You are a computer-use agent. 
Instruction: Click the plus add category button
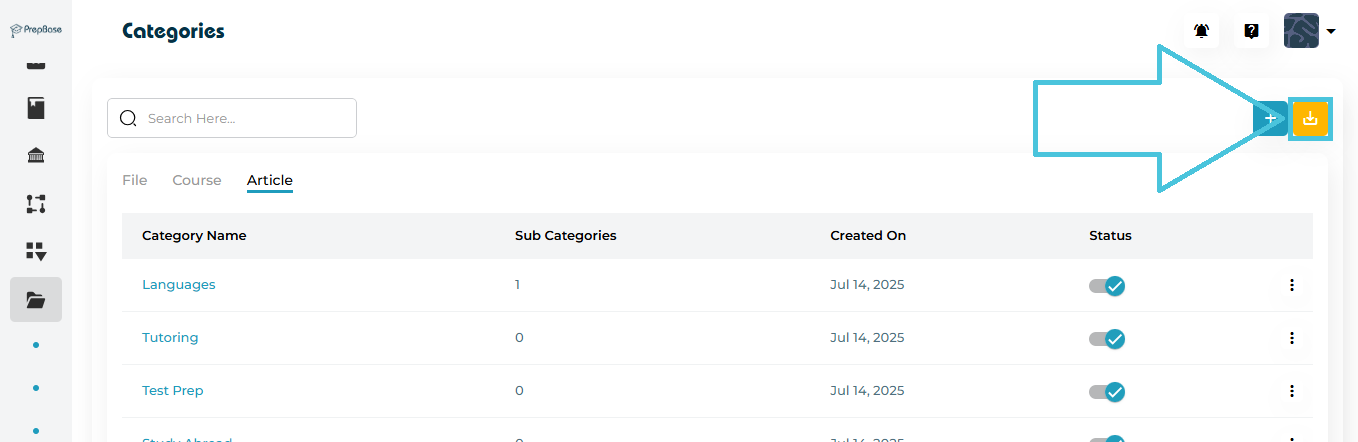click(x=1270, y=119)
